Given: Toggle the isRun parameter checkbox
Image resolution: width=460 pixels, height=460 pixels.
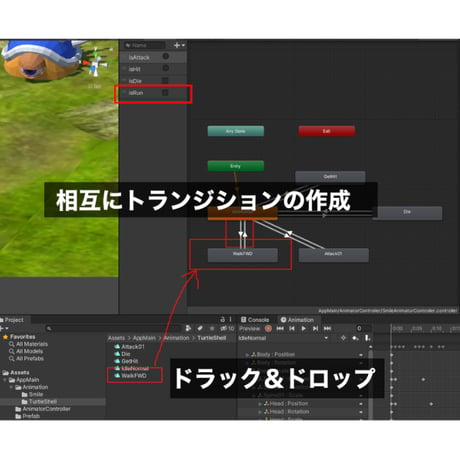Looking at the screenshot, I should point(165,92).
